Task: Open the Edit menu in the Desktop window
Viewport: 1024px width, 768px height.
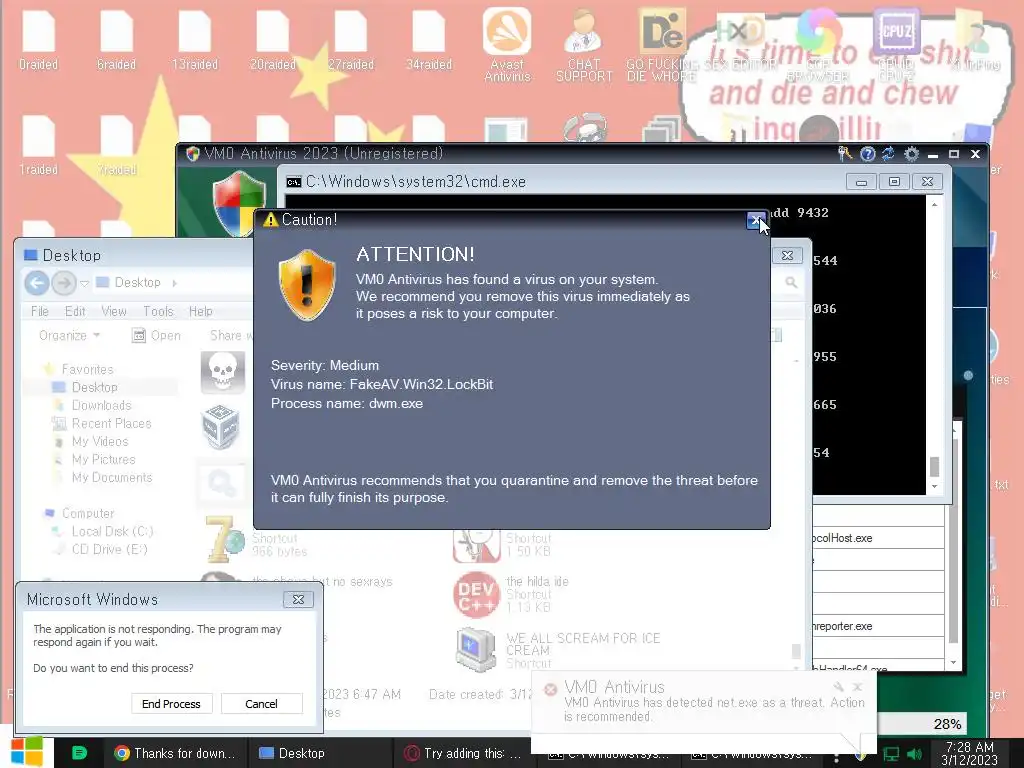Action: coord(75,312)
